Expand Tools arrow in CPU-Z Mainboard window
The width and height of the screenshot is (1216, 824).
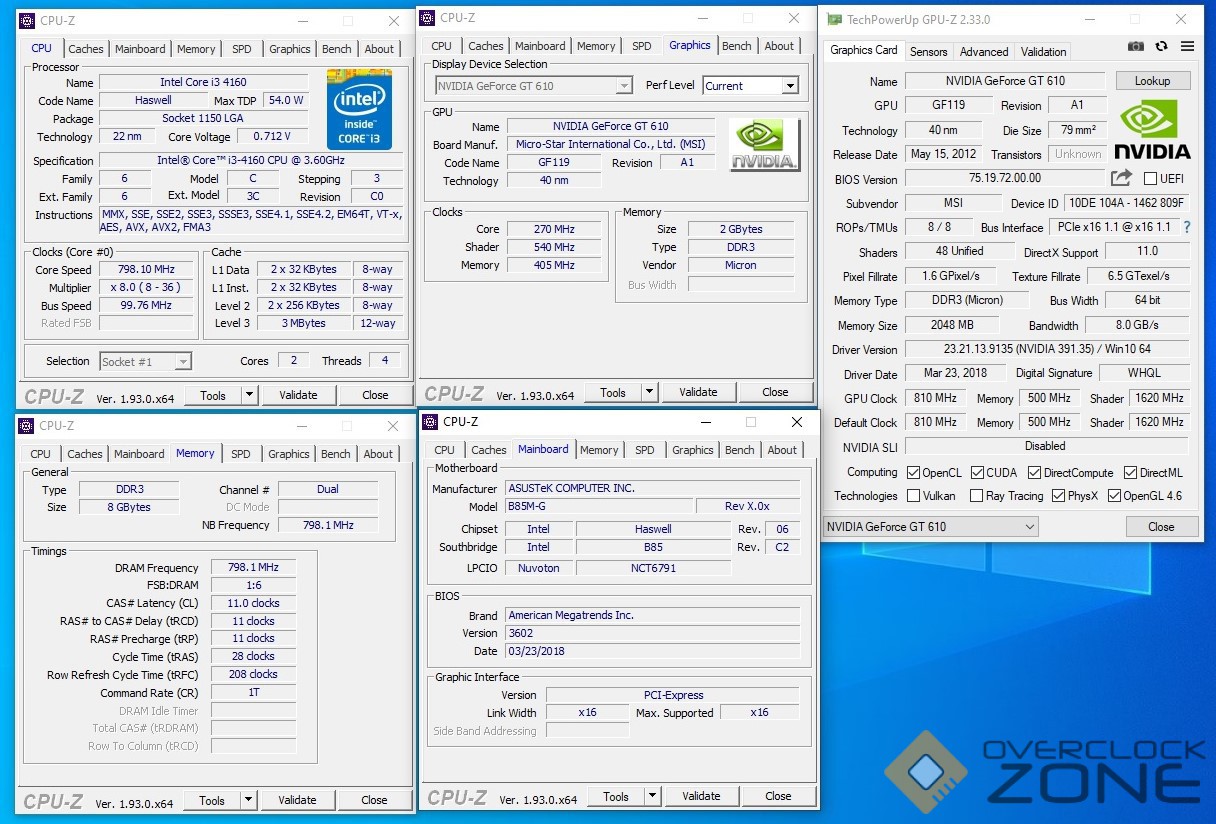[652, 797]
